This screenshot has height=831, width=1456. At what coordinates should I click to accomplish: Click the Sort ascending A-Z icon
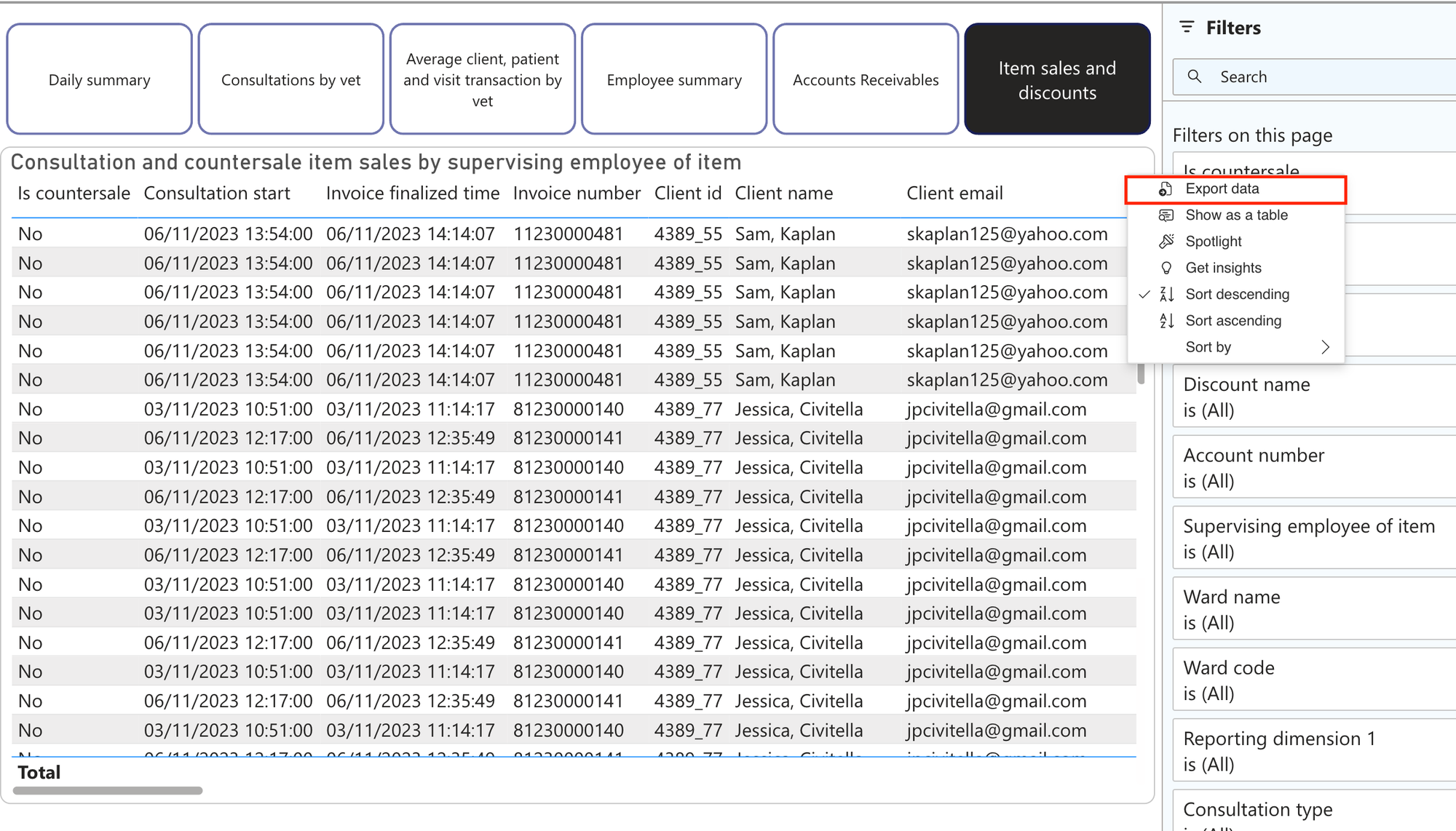[x=1167, y=321]
